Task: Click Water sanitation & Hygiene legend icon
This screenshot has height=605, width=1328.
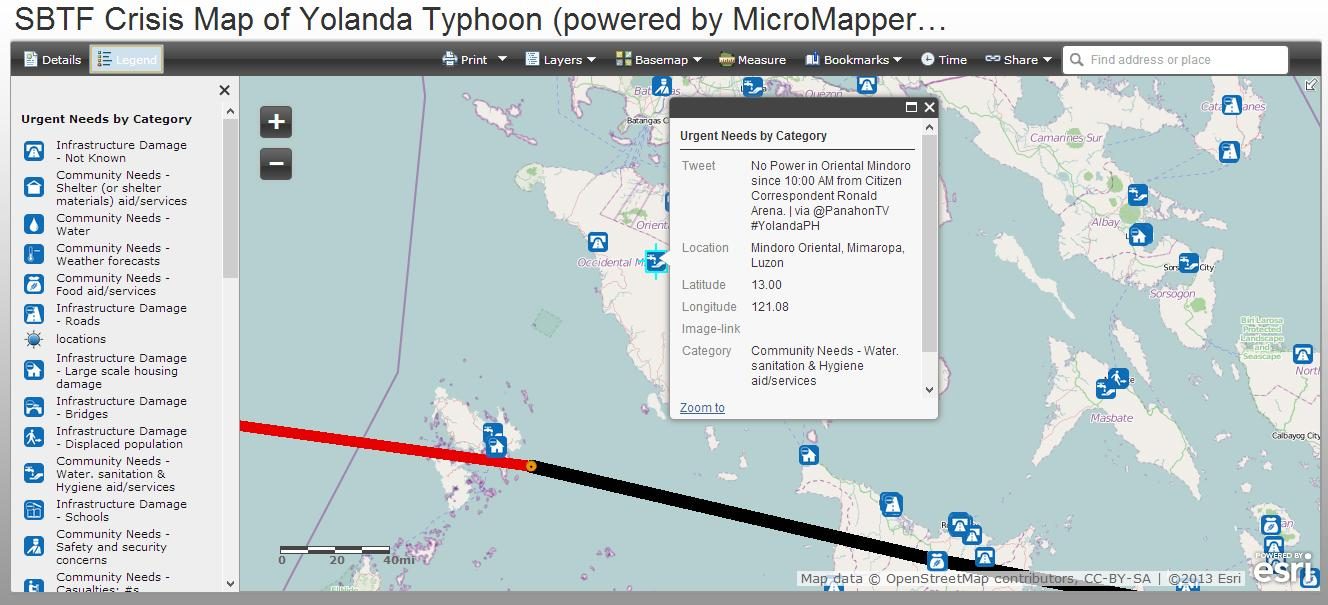Action: [34, 474]
